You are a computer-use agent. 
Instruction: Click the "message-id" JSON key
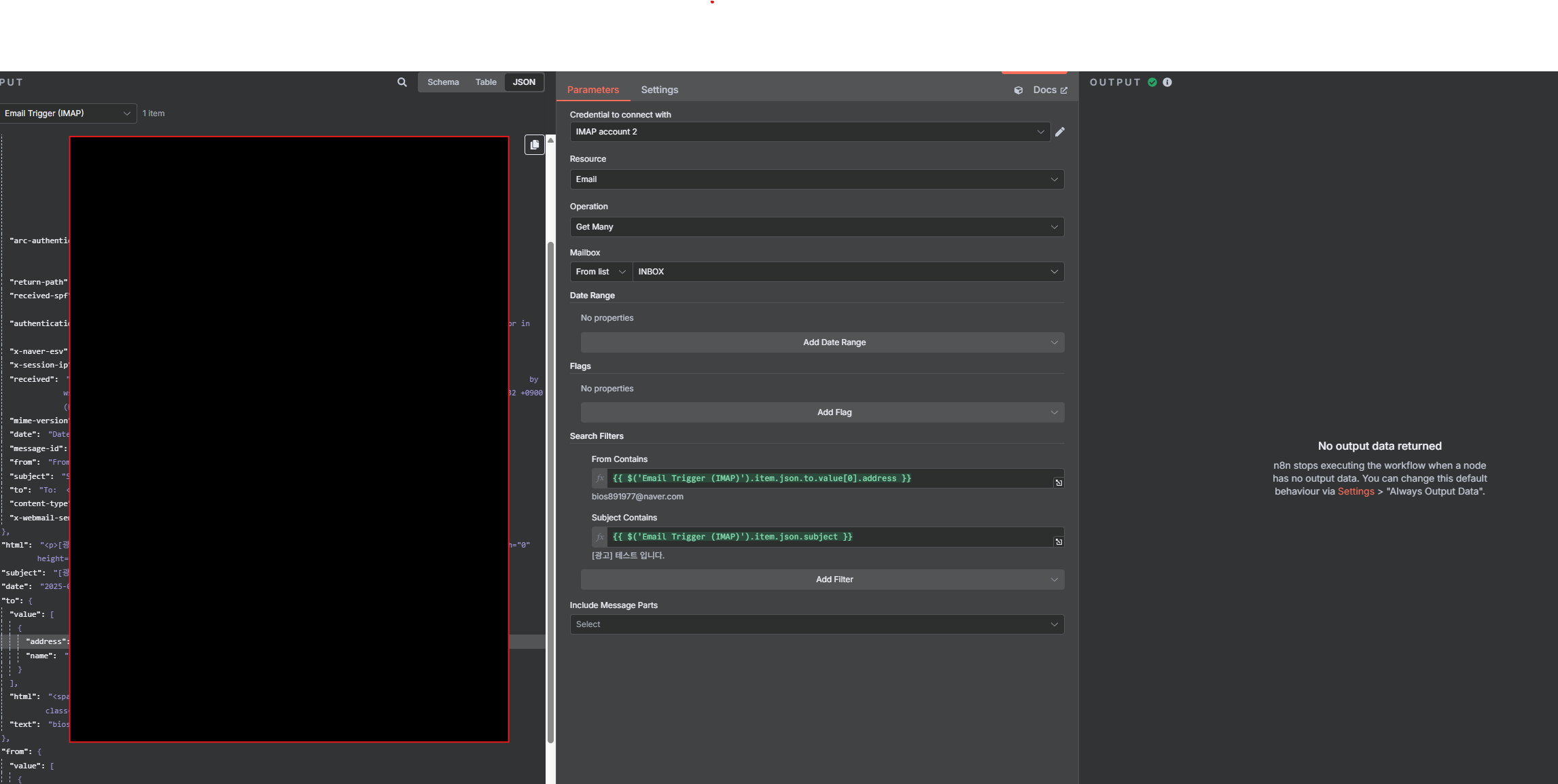(x=38, y=448)
